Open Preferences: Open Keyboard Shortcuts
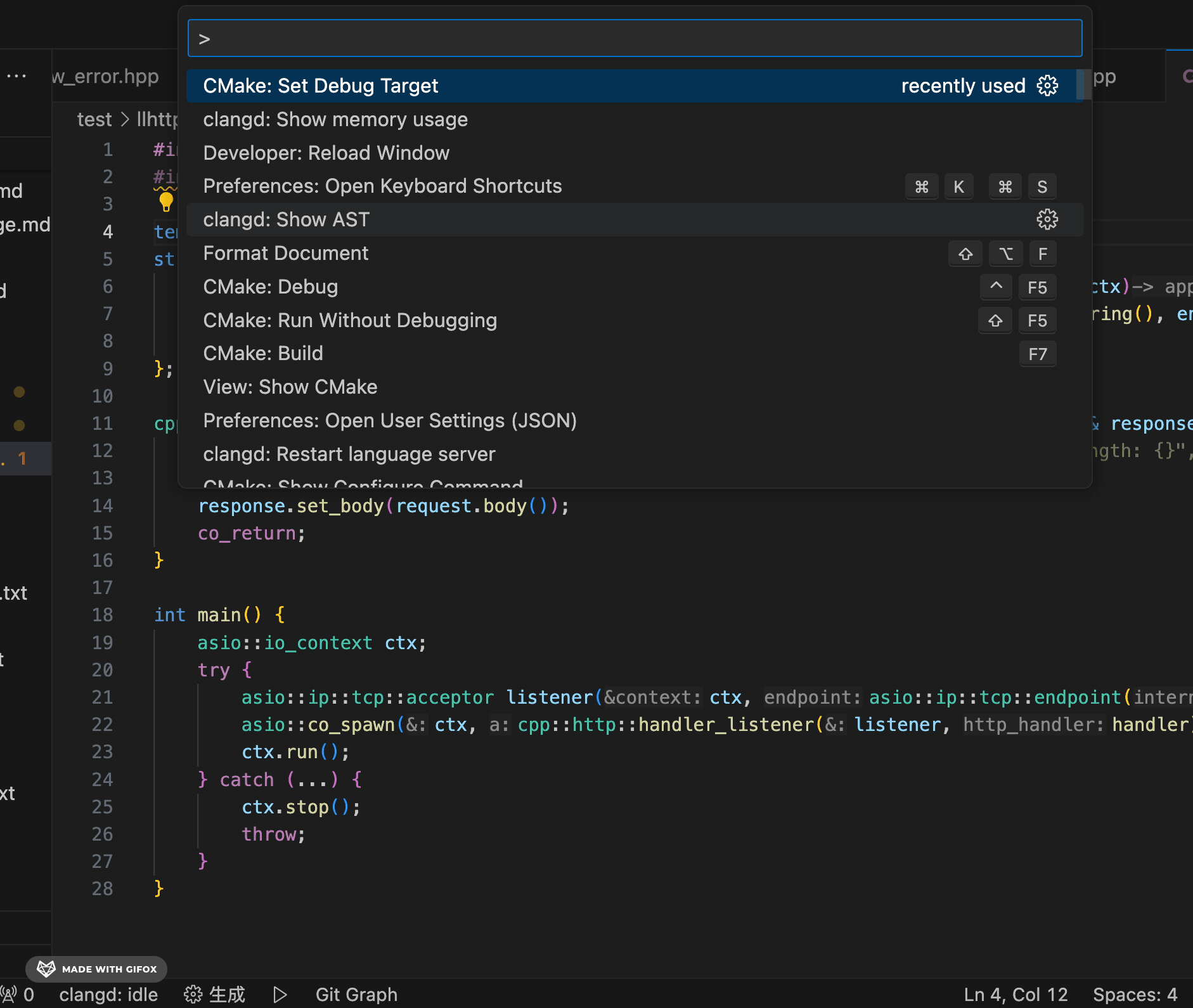1193x1008 pixels. 635,186
